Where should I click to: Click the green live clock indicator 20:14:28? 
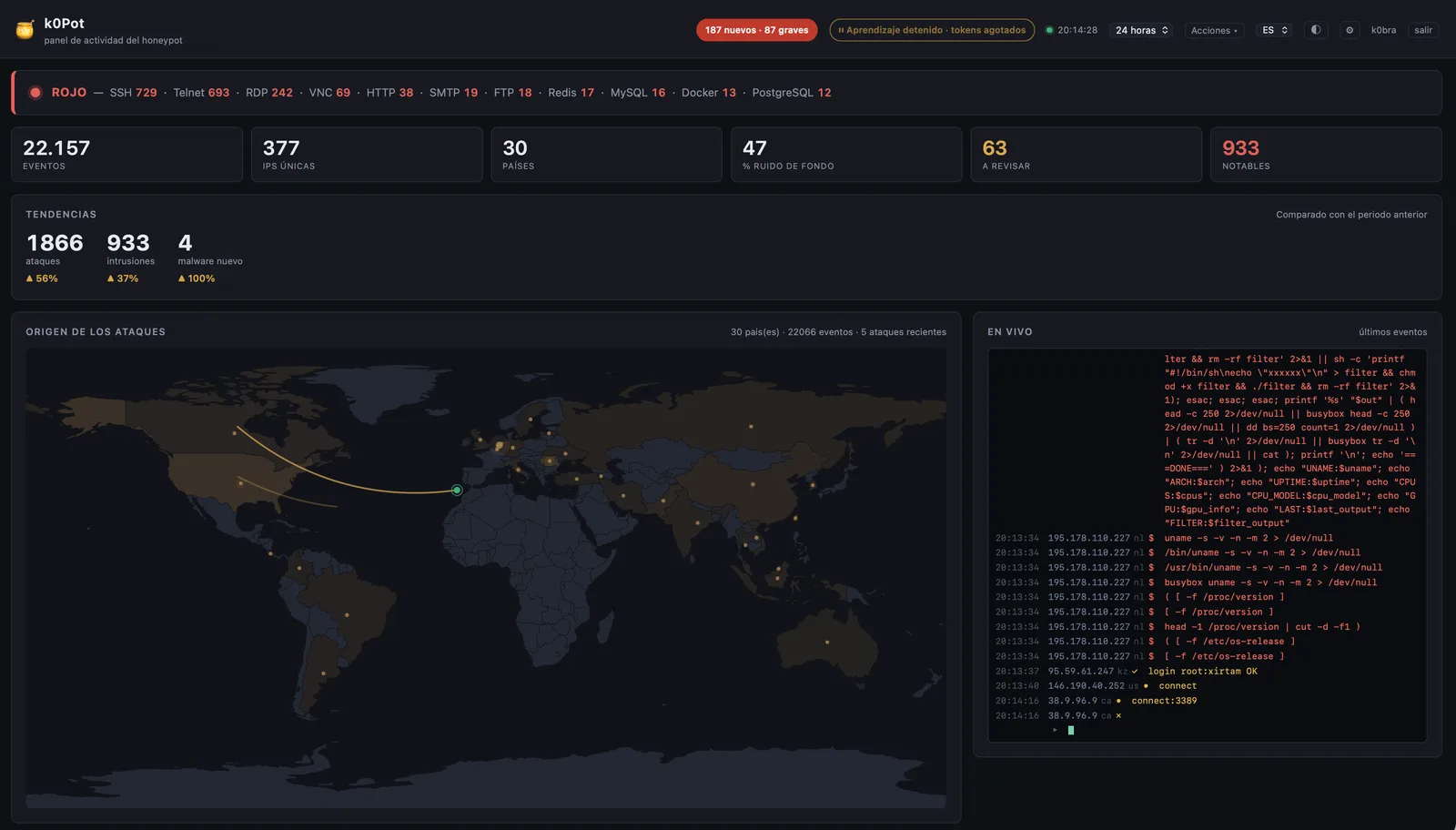click(x=1071, y=30)
